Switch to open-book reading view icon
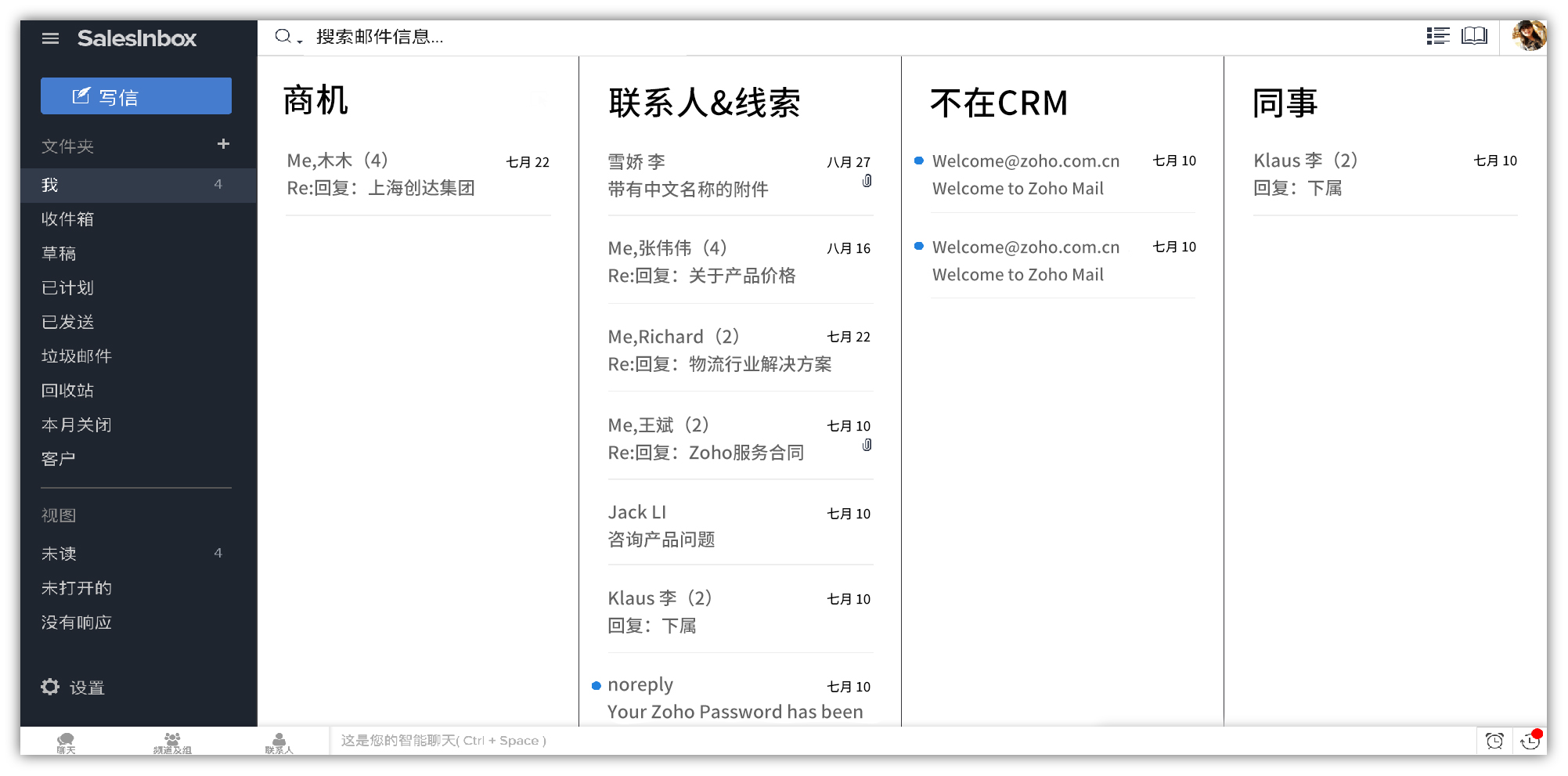Viewport: 1568px width, 776px height. coord(1474,36)
